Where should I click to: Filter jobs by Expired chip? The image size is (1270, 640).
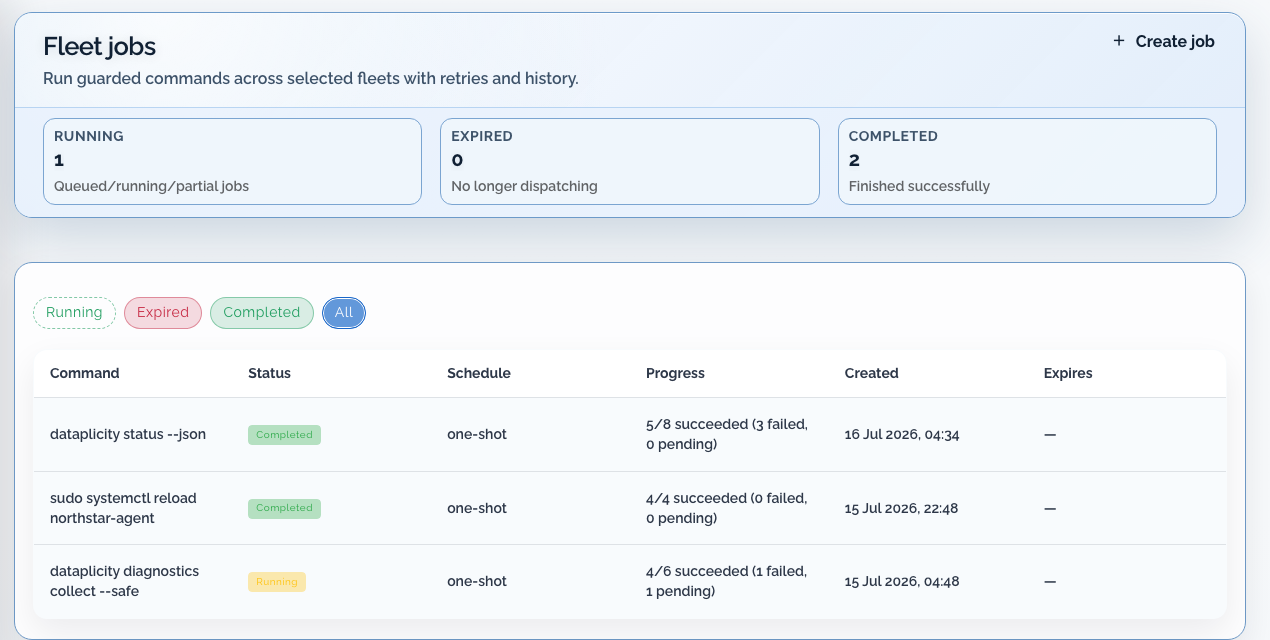point(163,313)
